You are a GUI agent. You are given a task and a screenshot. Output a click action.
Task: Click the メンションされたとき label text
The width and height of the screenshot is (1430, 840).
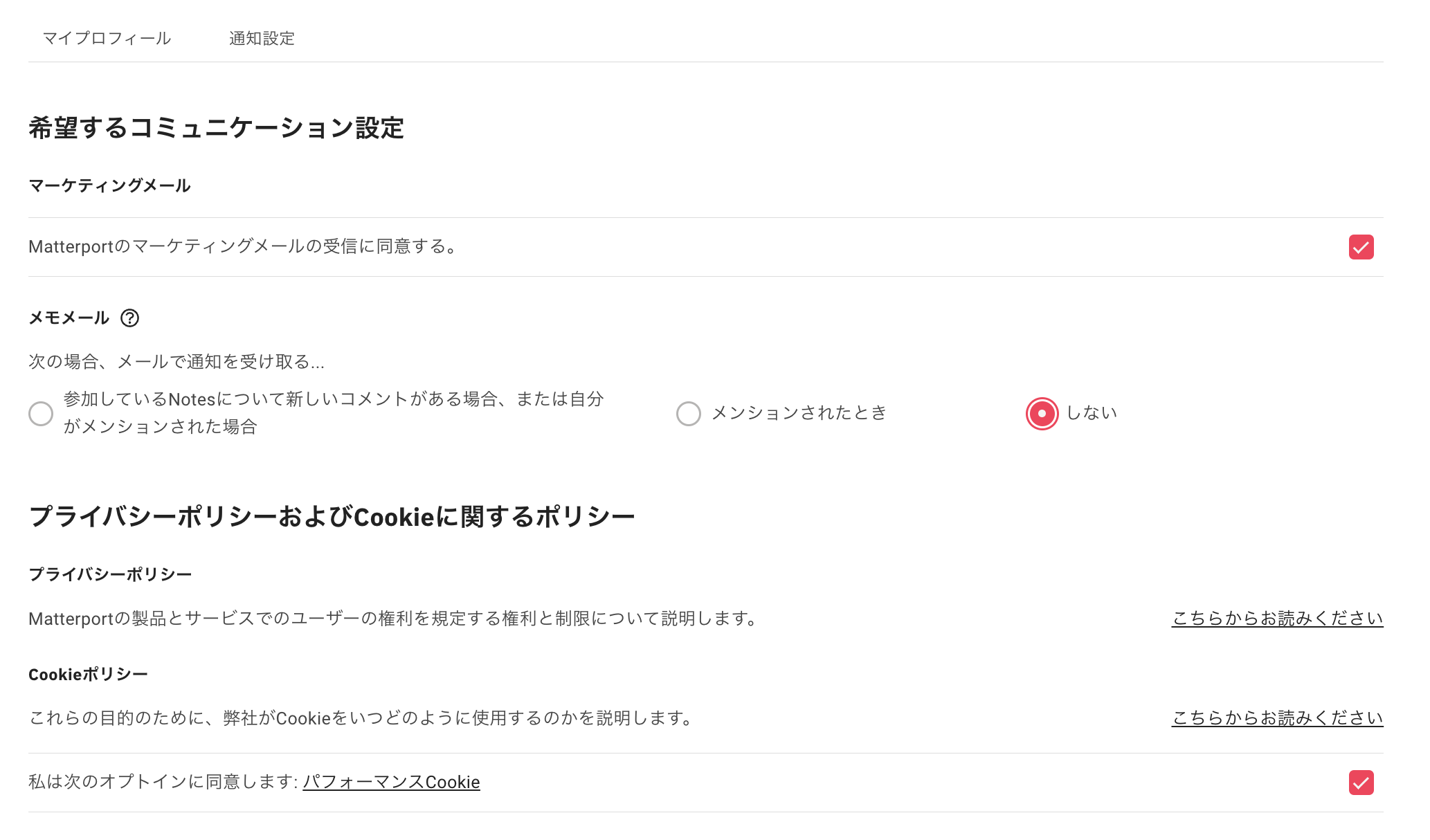click(x=799, y=412)
